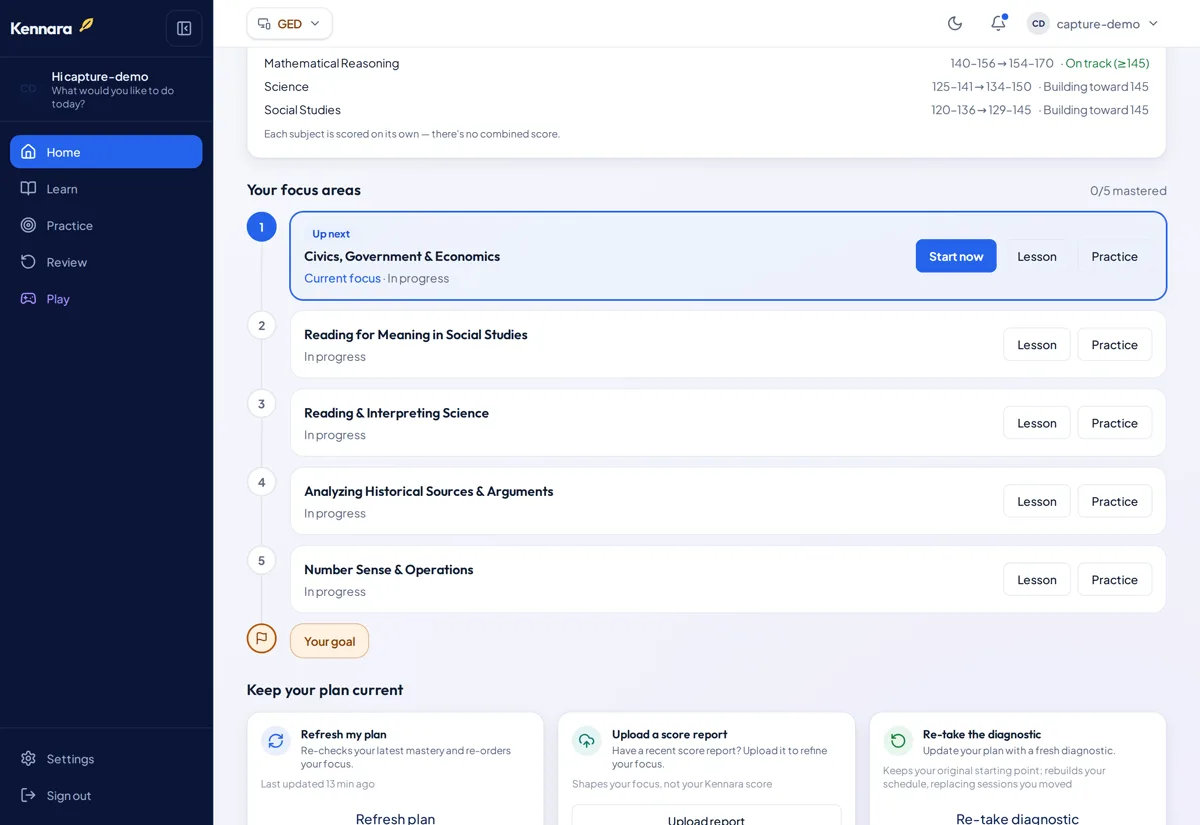Click step 5 circle in focus timeline
1200x825 pixels.
tap(262, 560)
